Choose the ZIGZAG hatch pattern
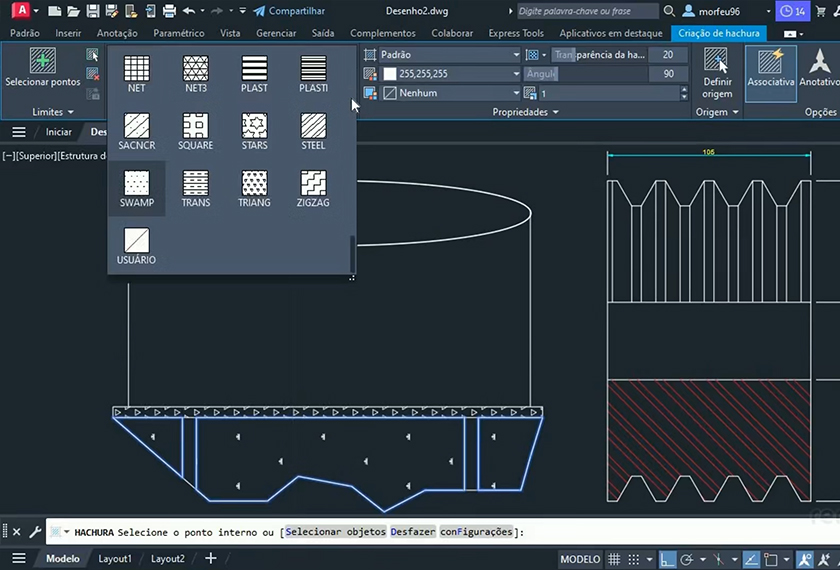Screen dimensions: 840x570 pyautogui.click(x=313, y=183)
